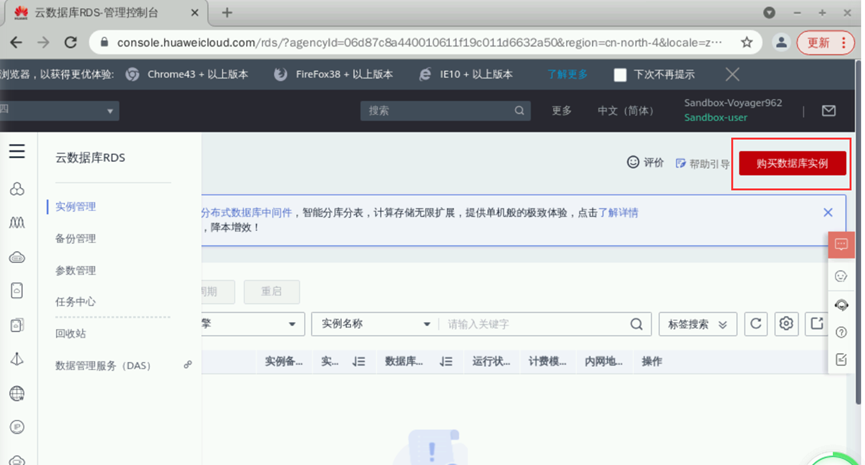The image size is (865, 465).
Task: Open the hamburger service list menu
Action: [x=17, y=151]
